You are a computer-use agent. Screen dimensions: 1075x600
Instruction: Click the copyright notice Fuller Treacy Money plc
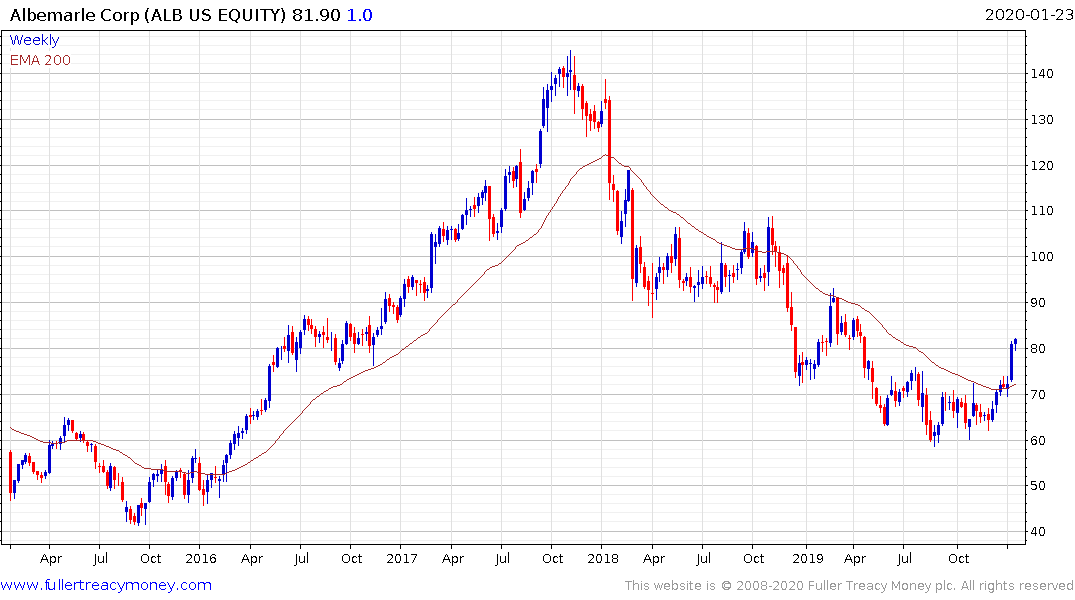tap(882, 586)
